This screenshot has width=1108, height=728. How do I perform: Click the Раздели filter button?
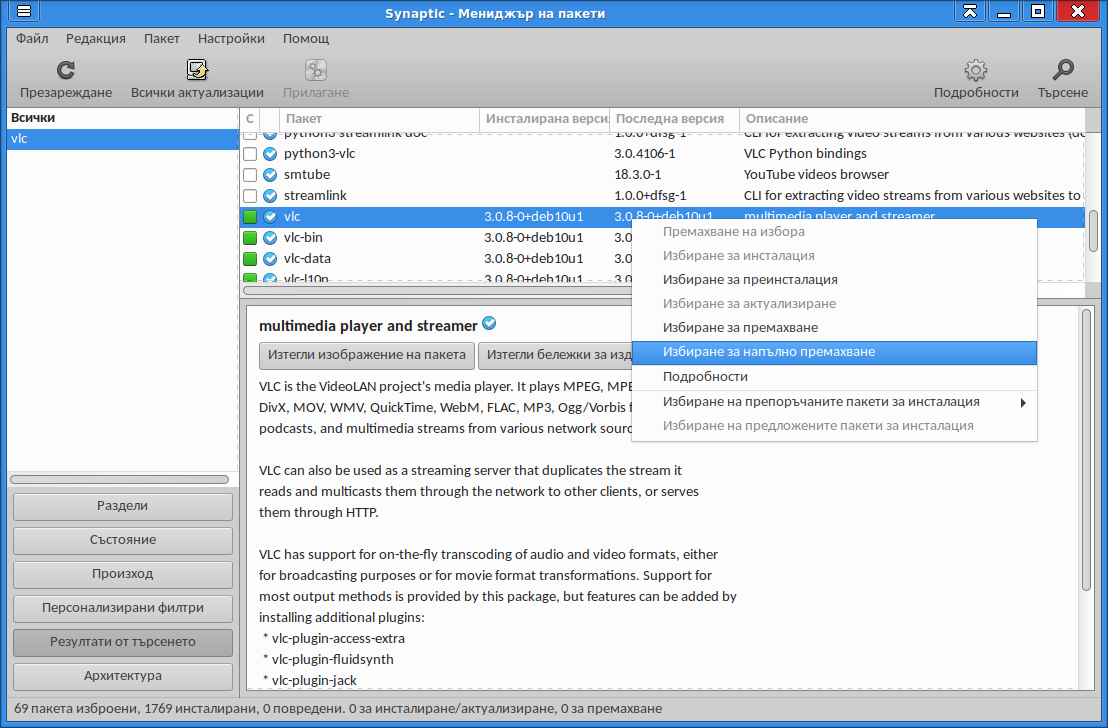pos(123,506)
